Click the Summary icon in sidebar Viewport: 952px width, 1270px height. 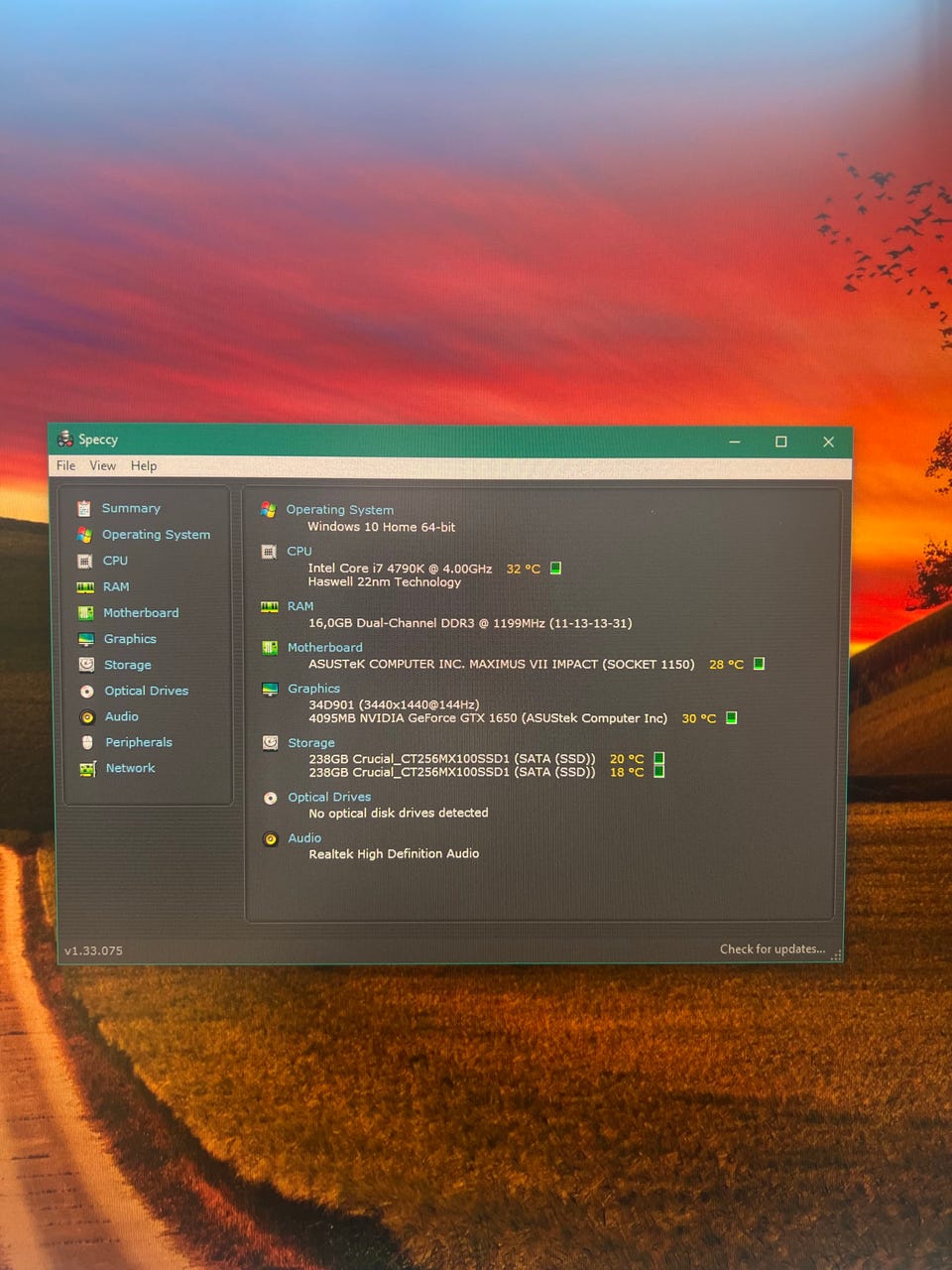click(84, 508)
